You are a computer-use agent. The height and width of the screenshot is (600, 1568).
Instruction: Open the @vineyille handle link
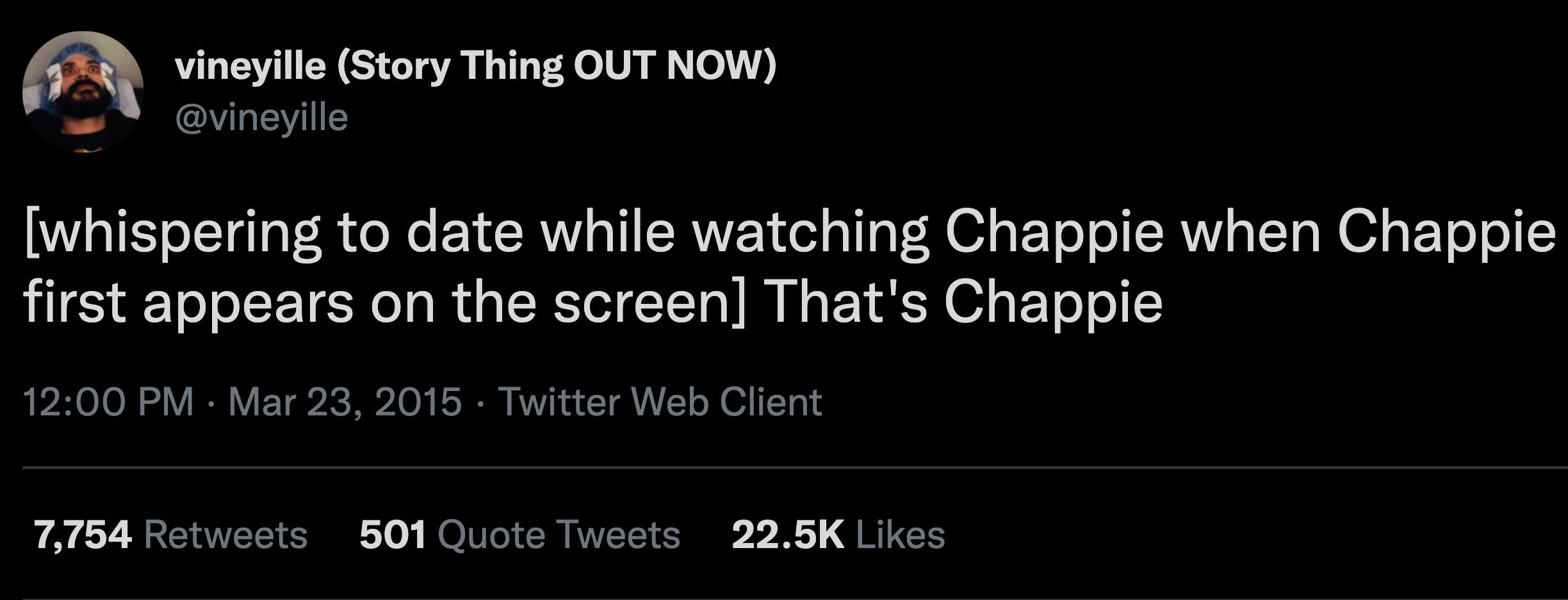[261, 118]
